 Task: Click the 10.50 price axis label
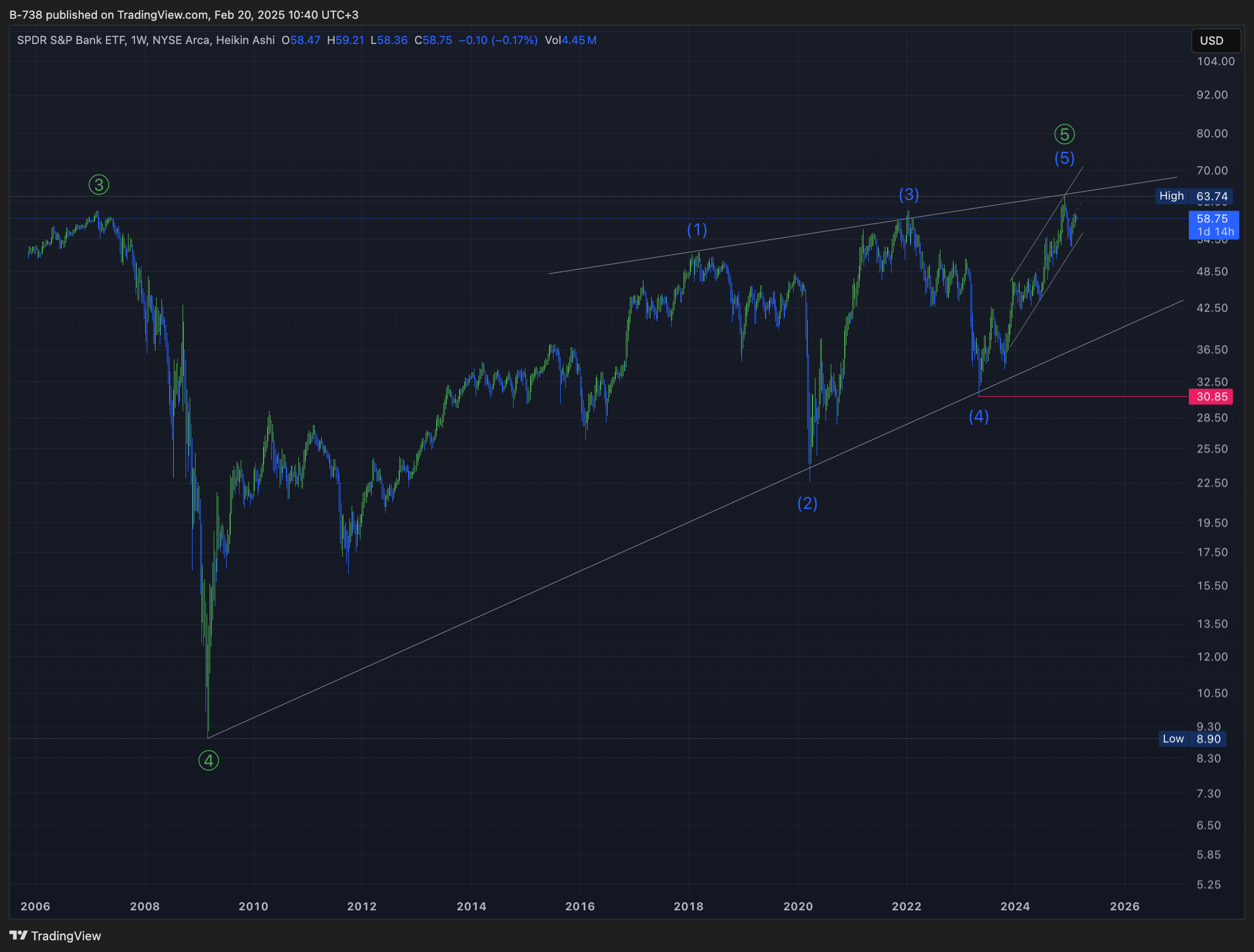click(1212, 693)
